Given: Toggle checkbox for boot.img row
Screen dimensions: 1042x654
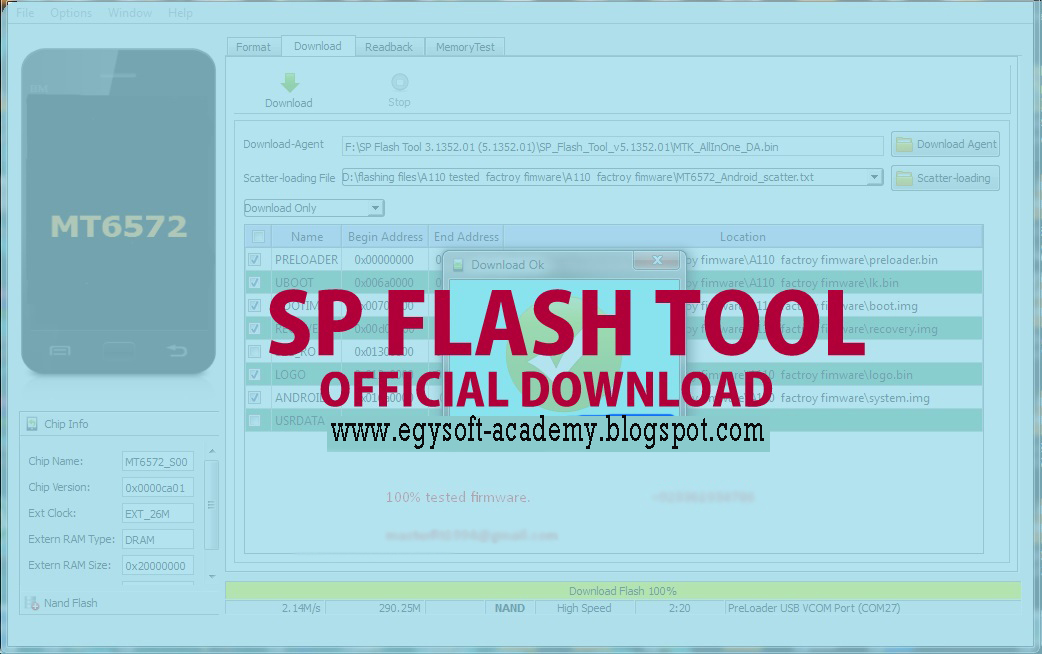Looking at the screenshot, I should (255, 306).
